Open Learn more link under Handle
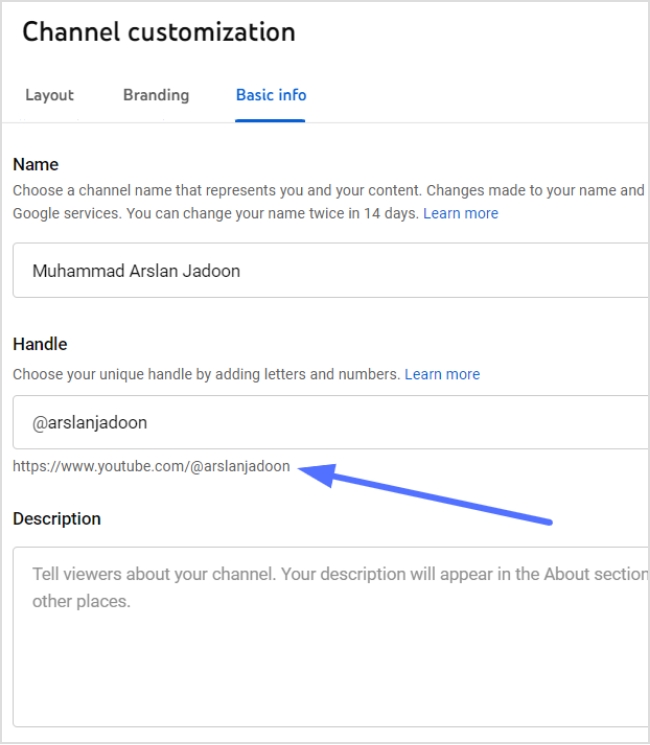This screenshot has width=650, height=745. click(442, 374)
